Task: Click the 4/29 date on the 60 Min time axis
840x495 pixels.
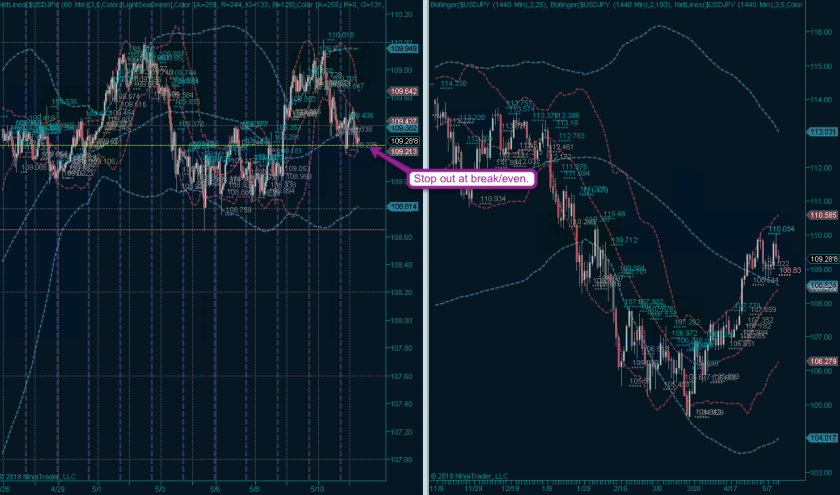Action: 58,489
